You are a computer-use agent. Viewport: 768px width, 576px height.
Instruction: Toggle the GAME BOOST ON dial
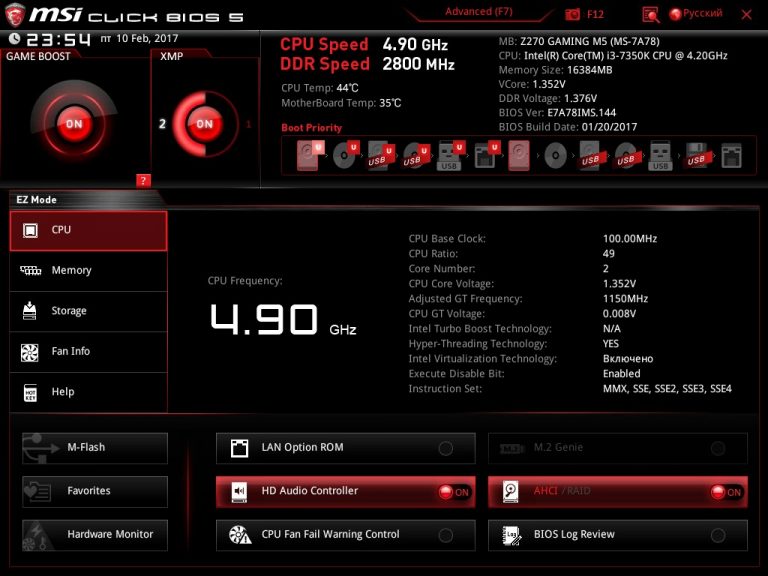point(74,123)
